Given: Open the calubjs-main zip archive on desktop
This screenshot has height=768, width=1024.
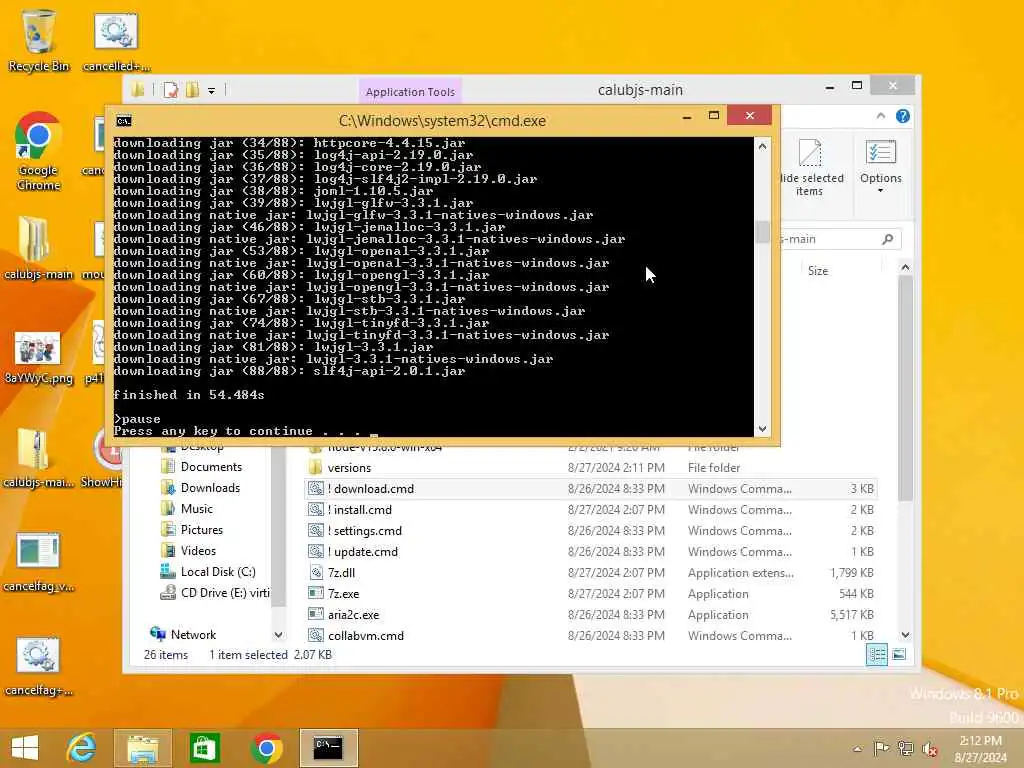Looking at the screenshot, I should (38, 458).
